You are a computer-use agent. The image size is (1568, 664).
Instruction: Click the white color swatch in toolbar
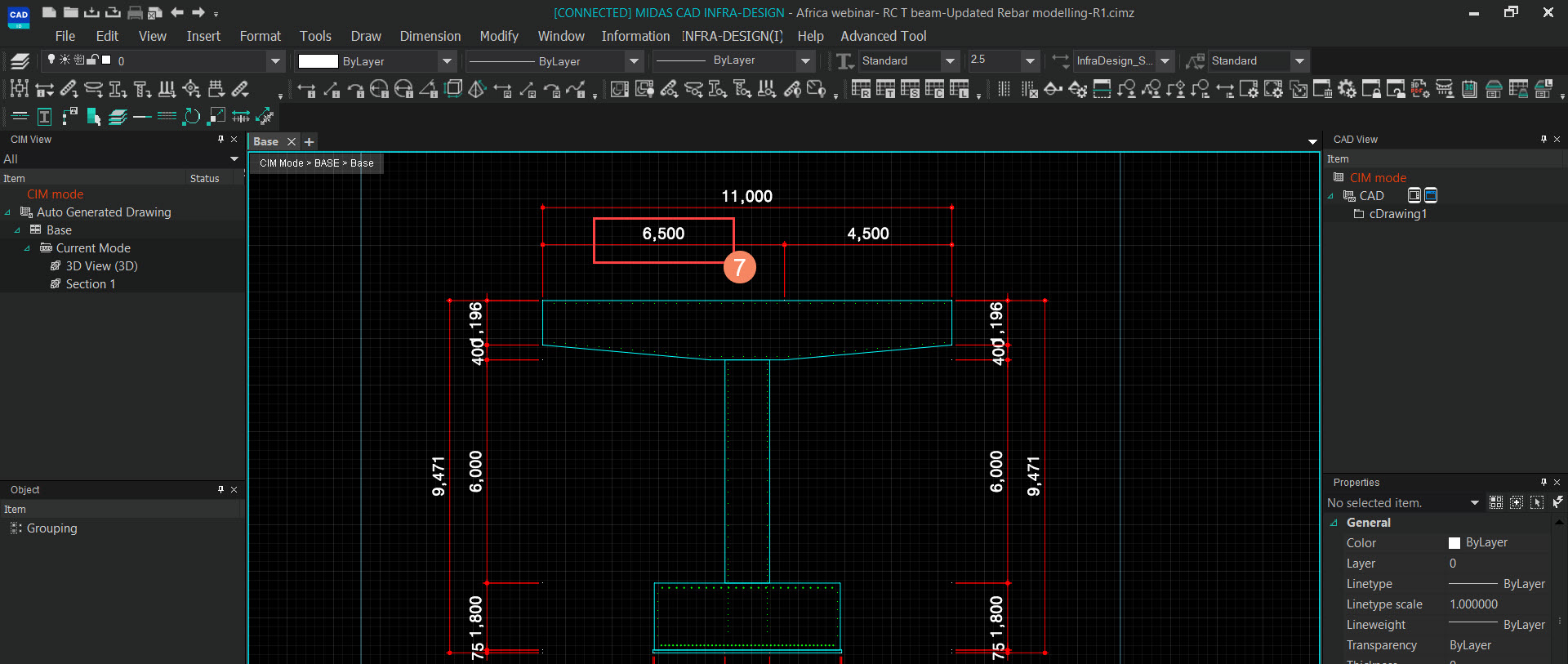(x=318, y=60)
